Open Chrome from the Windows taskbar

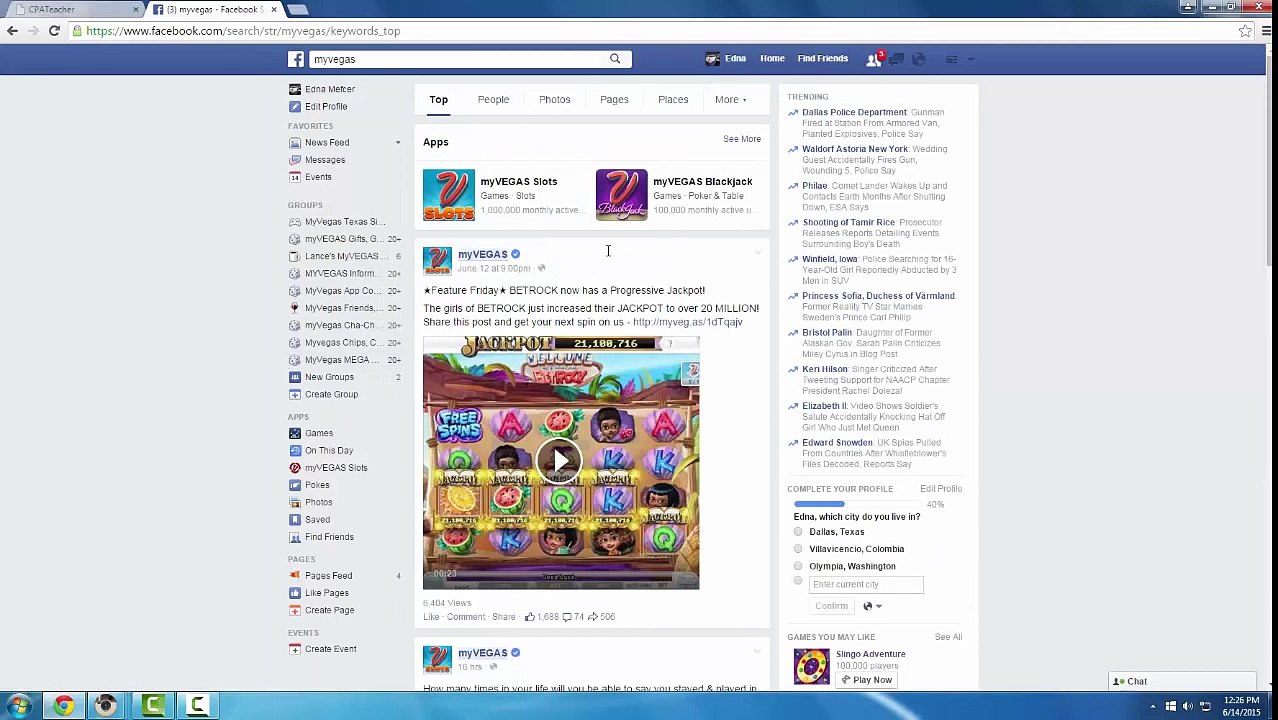tap(63, 706)
